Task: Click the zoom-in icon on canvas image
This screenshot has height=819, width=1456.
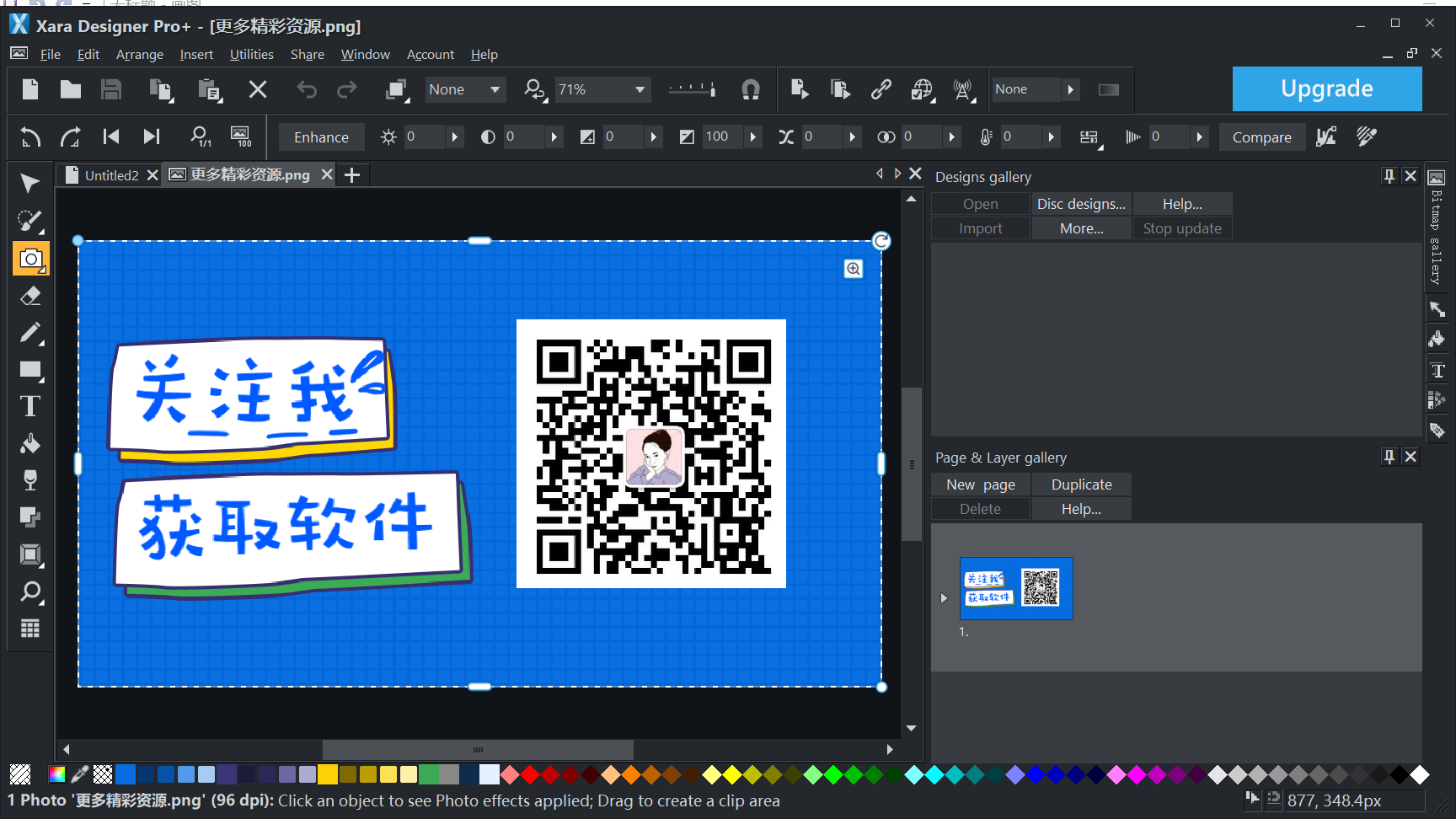Action: tap(854, 269)
